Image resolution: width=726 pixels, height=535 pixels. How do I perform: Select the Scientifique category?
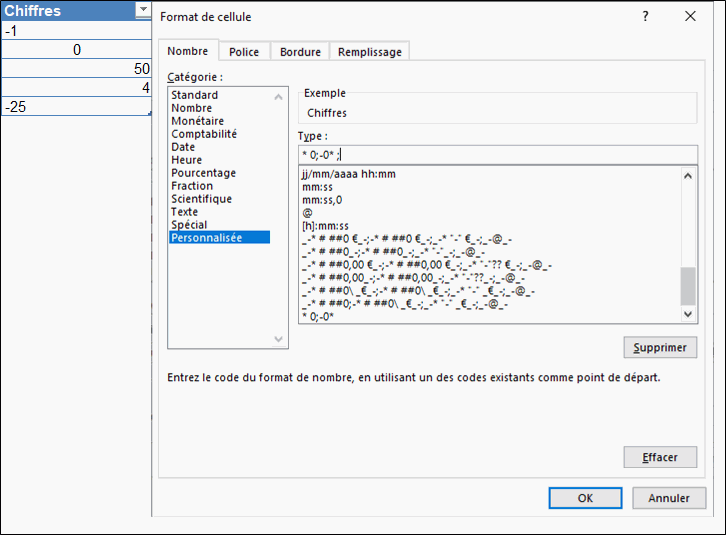click(x=201, y=199)
